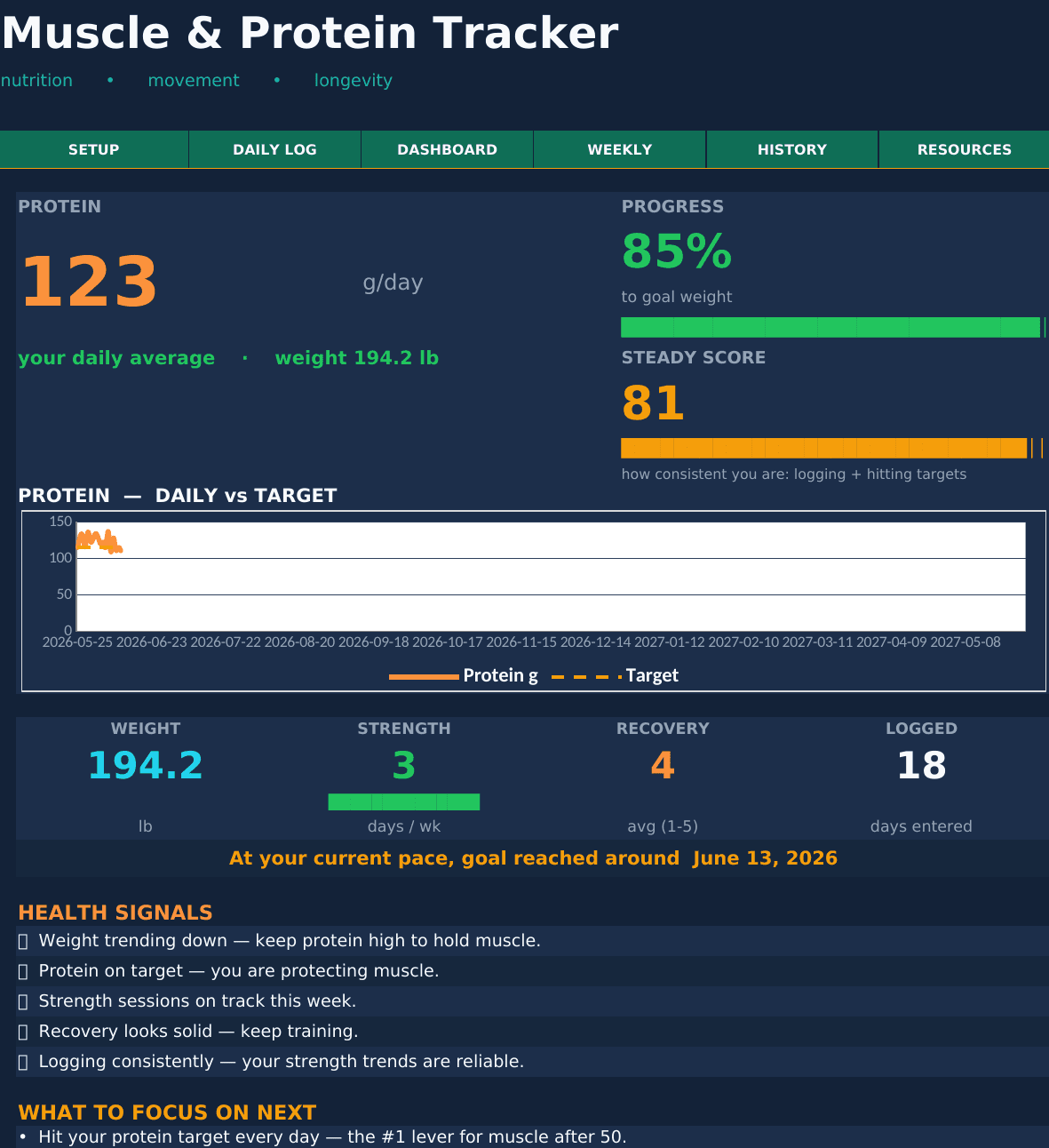Click the orange protein line in chart
Viewport: 1049px width, 1148px height.
[x=99, y=541]
